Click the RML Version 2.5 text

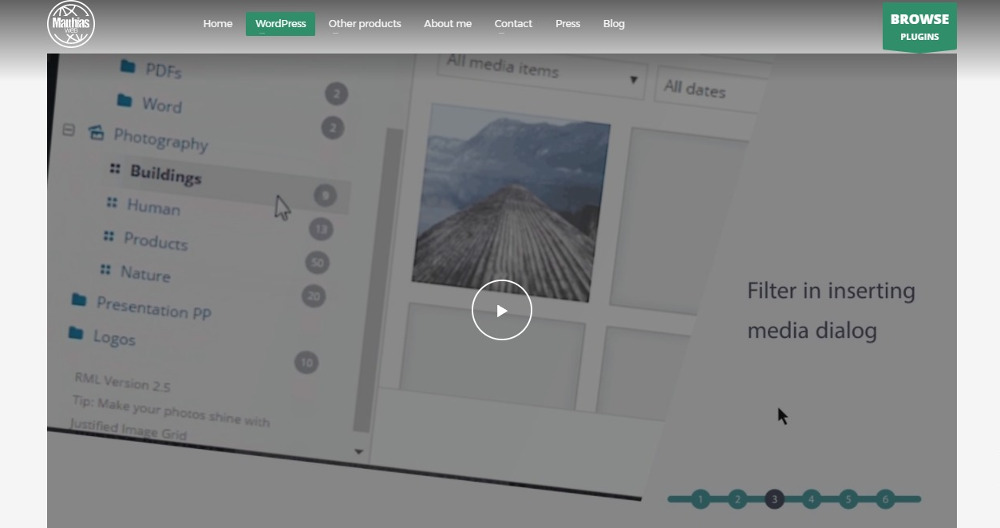pyautogui.click(x=122, y=382)
